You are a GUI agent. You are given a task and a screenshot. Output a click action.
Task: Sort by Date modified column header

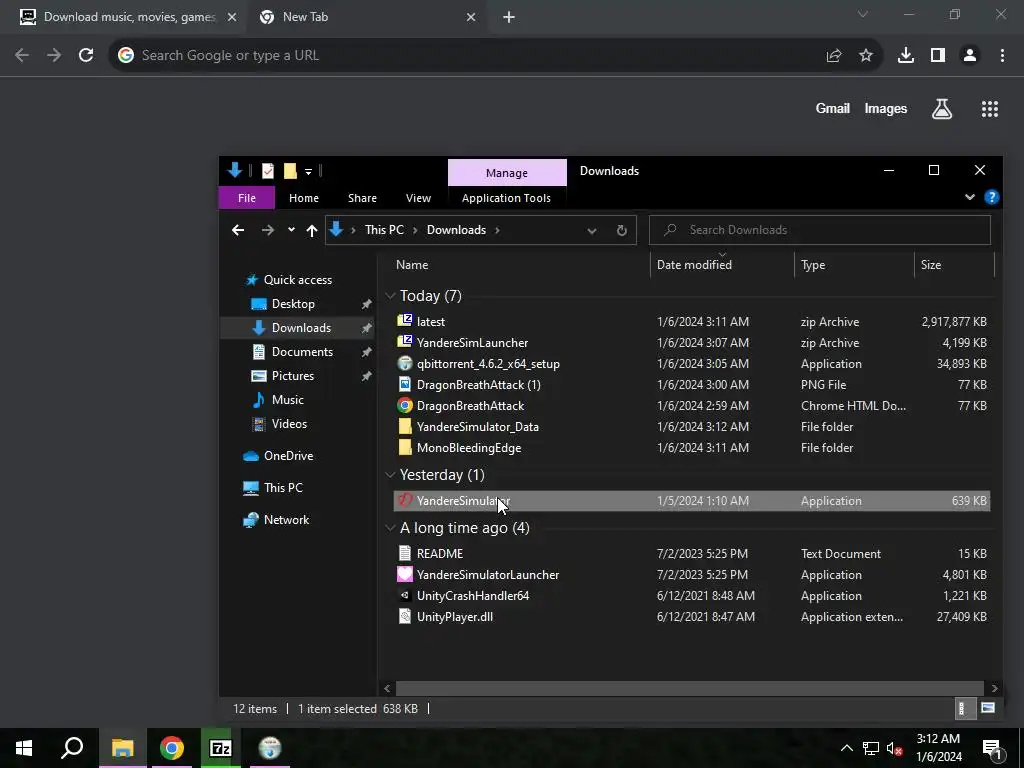(x=722, y=264)
